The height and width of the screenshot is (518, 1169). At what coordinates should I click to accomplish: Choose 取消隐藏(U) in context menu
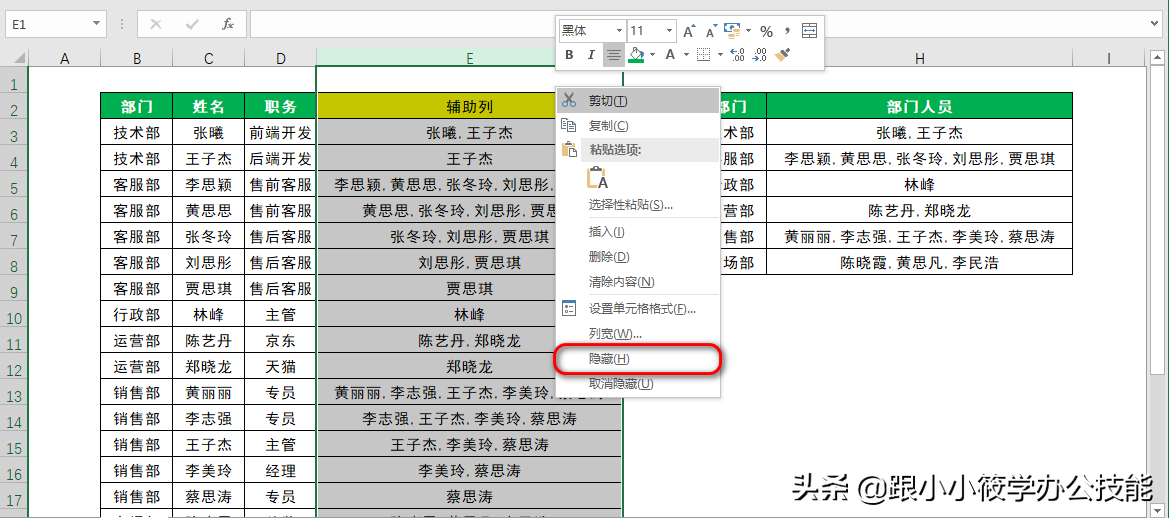(638, 384)
